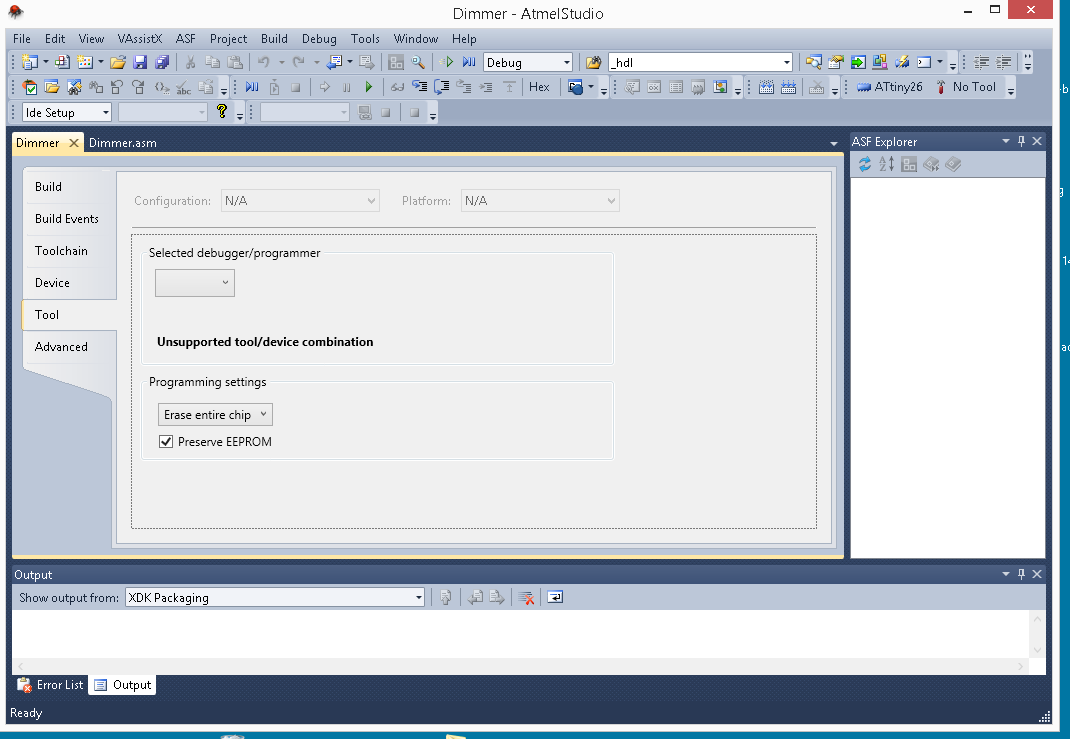Open the Properties window icon in top toolbar
Viewport: 1070px width, 739px height.
click(836, 62)
